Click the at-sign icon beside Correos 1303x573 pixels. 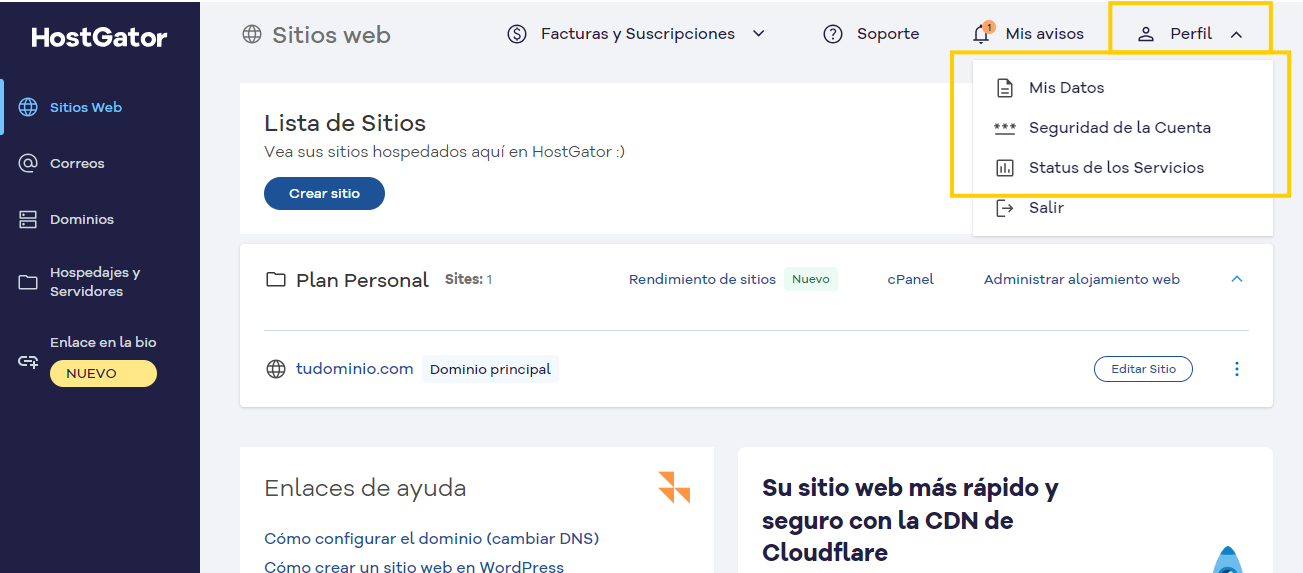(x=28, y=163)
